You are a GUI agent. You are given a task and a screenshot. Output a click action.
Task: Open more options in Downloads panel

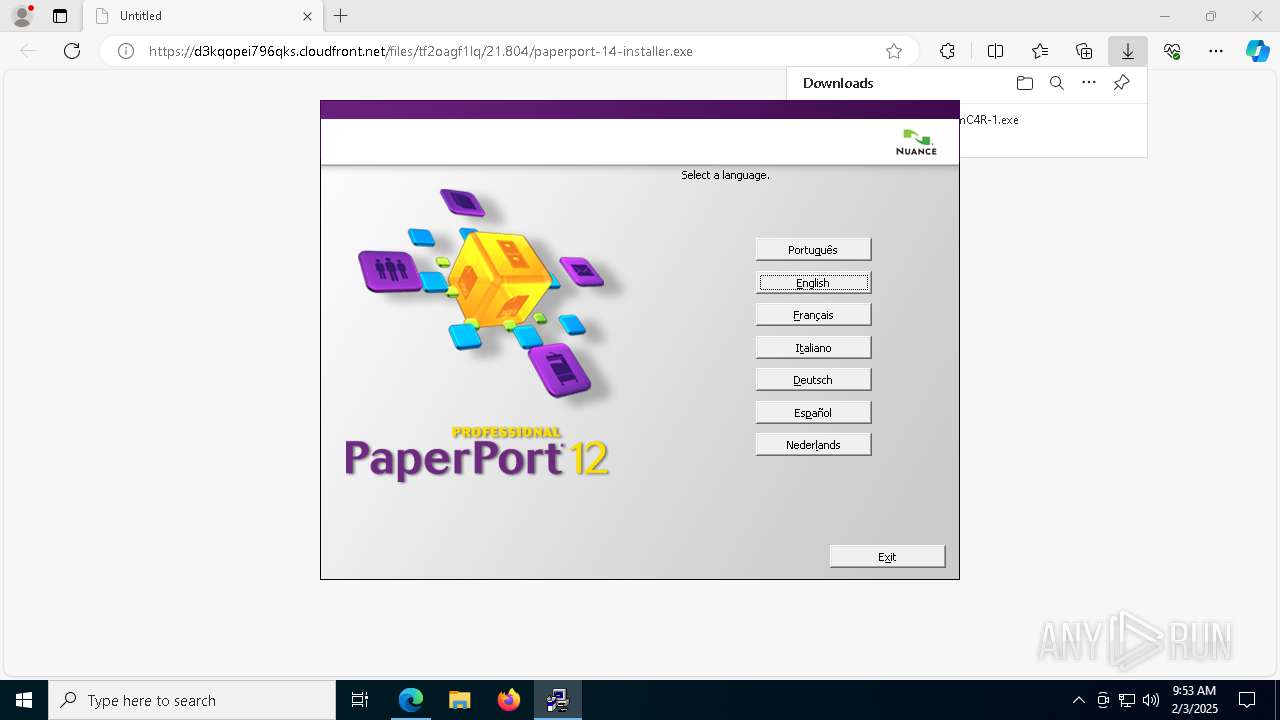point(1089,83)
